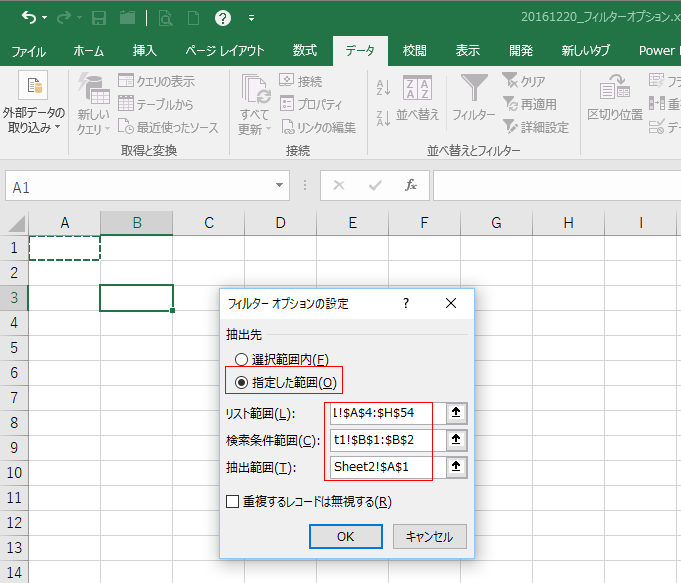
Task: Check 重複するレコードは無視する checkbox
Action: coord(233,501)
